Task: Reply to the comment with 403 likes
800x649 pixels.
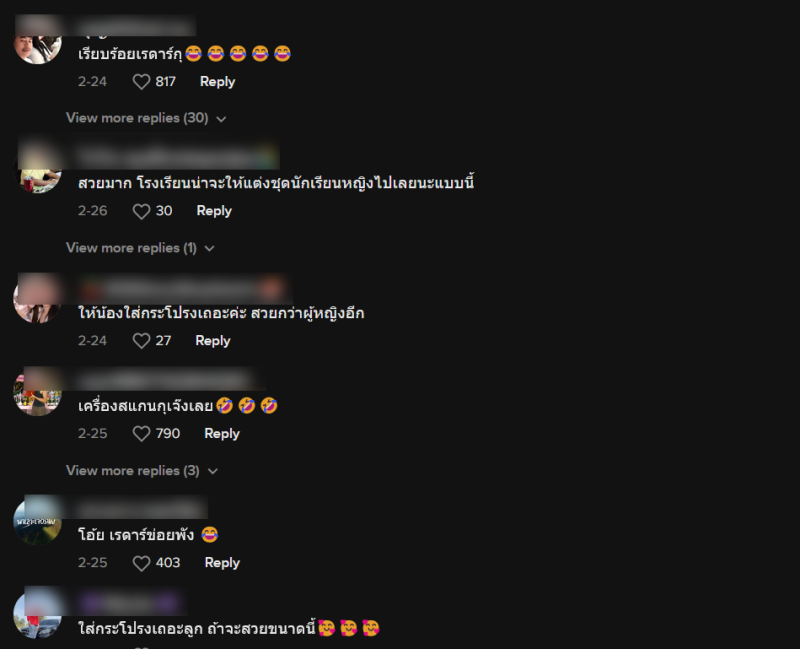Action: [222, 563]
